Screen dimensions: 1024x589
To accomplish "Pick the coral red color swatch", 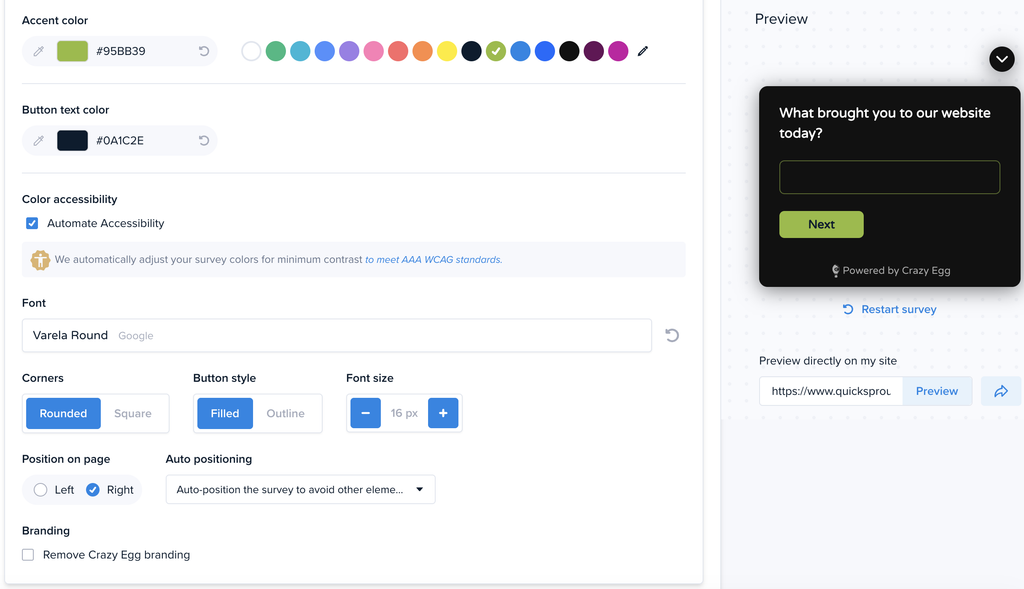I will pos(398,51).
